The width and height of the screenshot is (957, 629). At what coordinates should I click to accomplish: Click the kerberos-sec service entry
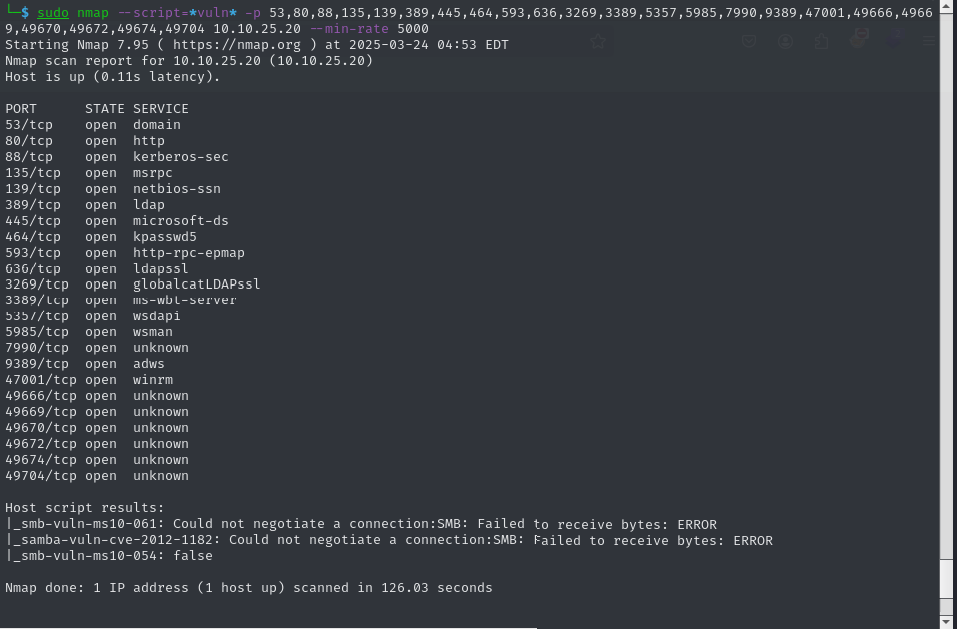tap(180, 156)
